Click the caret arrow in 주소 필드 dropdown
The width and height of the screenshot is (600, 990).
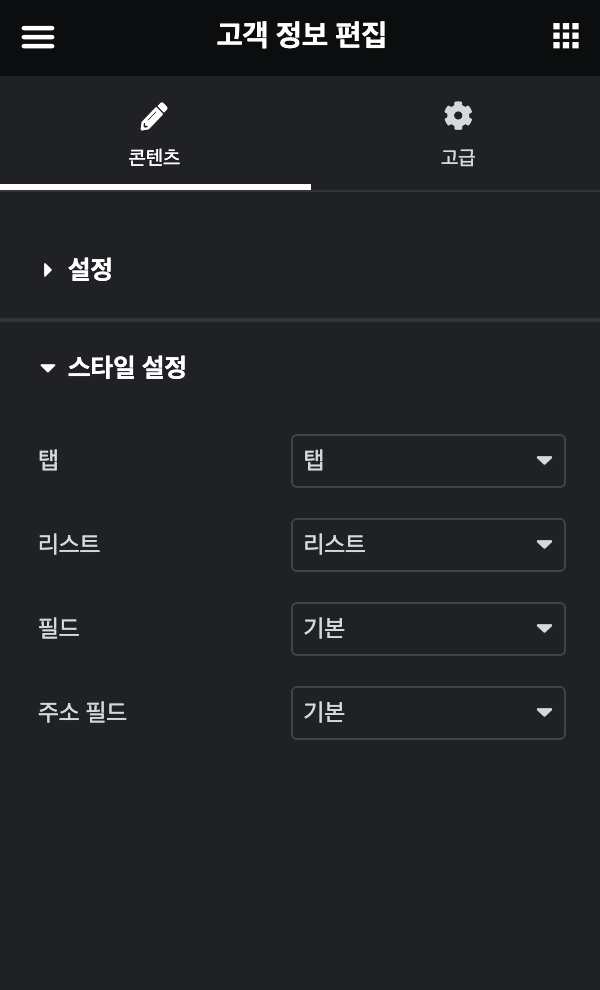(x=544, y=713)
